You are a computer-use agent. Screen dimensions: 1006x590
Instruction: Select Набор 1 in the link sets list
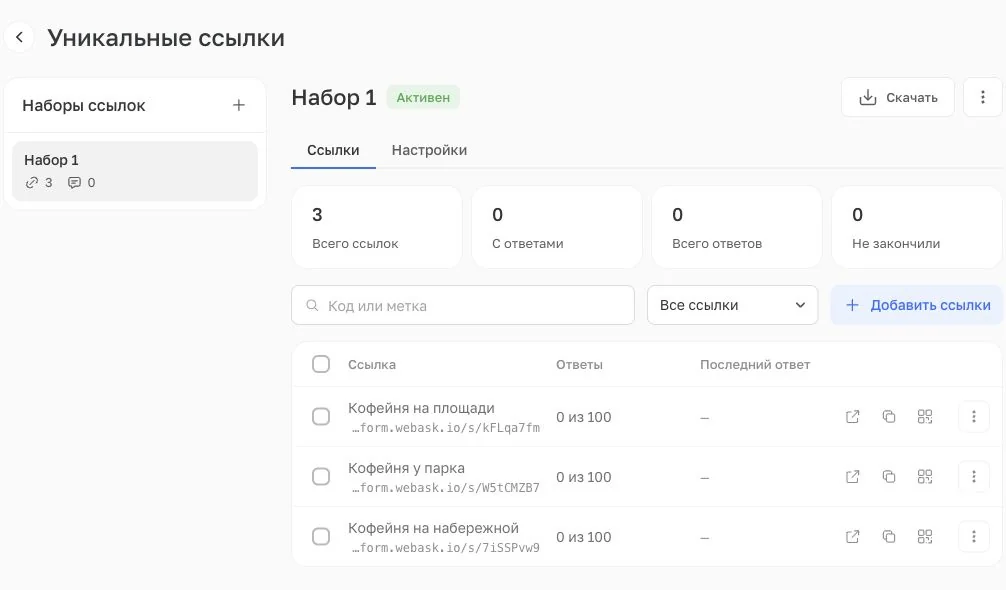point(135,171)
